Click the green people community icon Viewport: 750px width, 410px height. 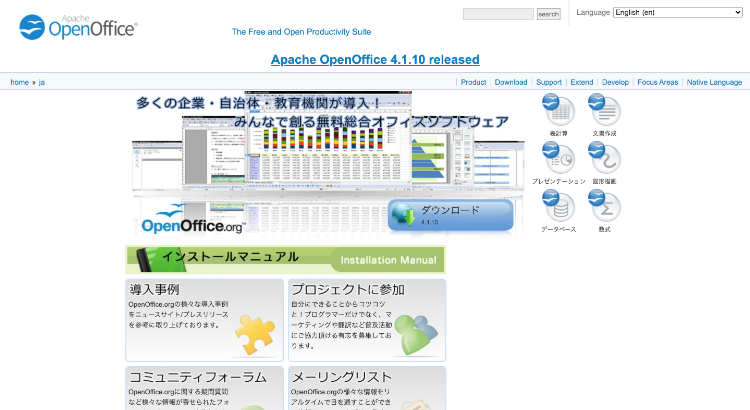click(416, 334)
